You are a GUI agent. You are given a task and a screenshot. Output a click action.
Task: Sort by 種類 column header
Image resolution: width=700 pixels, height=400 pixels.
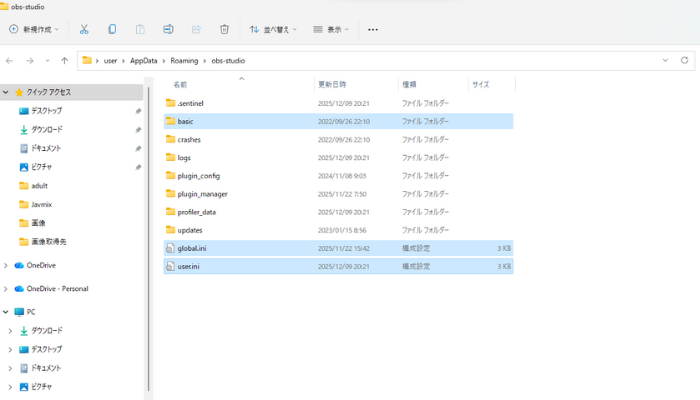pyautogui.click(x=409, y=84)
